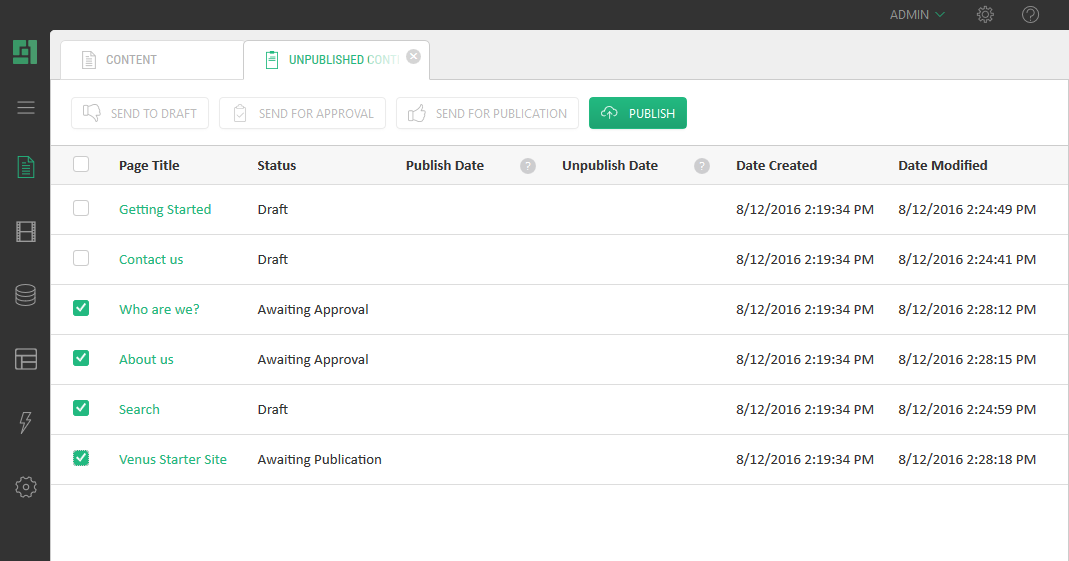Click Draft status in Contact us row
Screen dimensions: 1069x561
tap(273, 260)
